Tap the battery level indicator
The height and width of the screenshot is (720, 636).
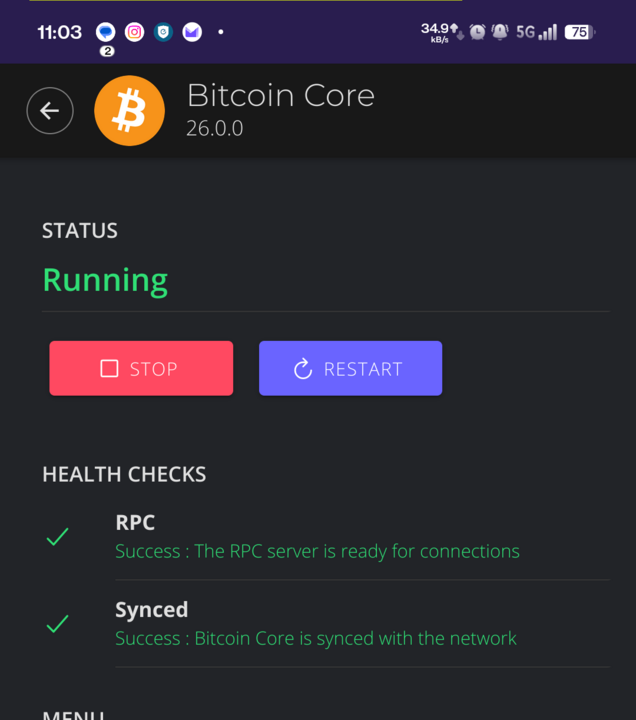pyautogui.click(x=580, y=32)
